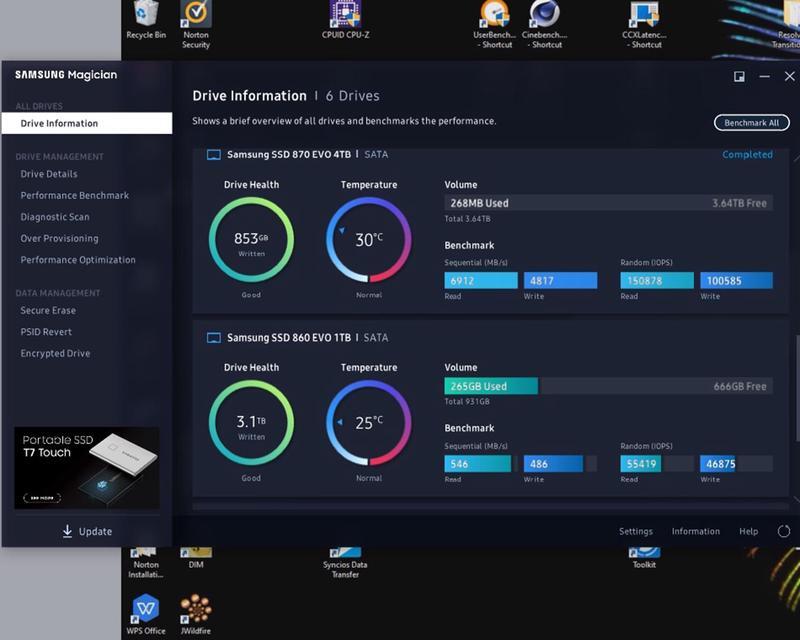This screenshot has height=640, width=800.
Task: Click the Benchmark All button
Action: click(x=752, y=123)
